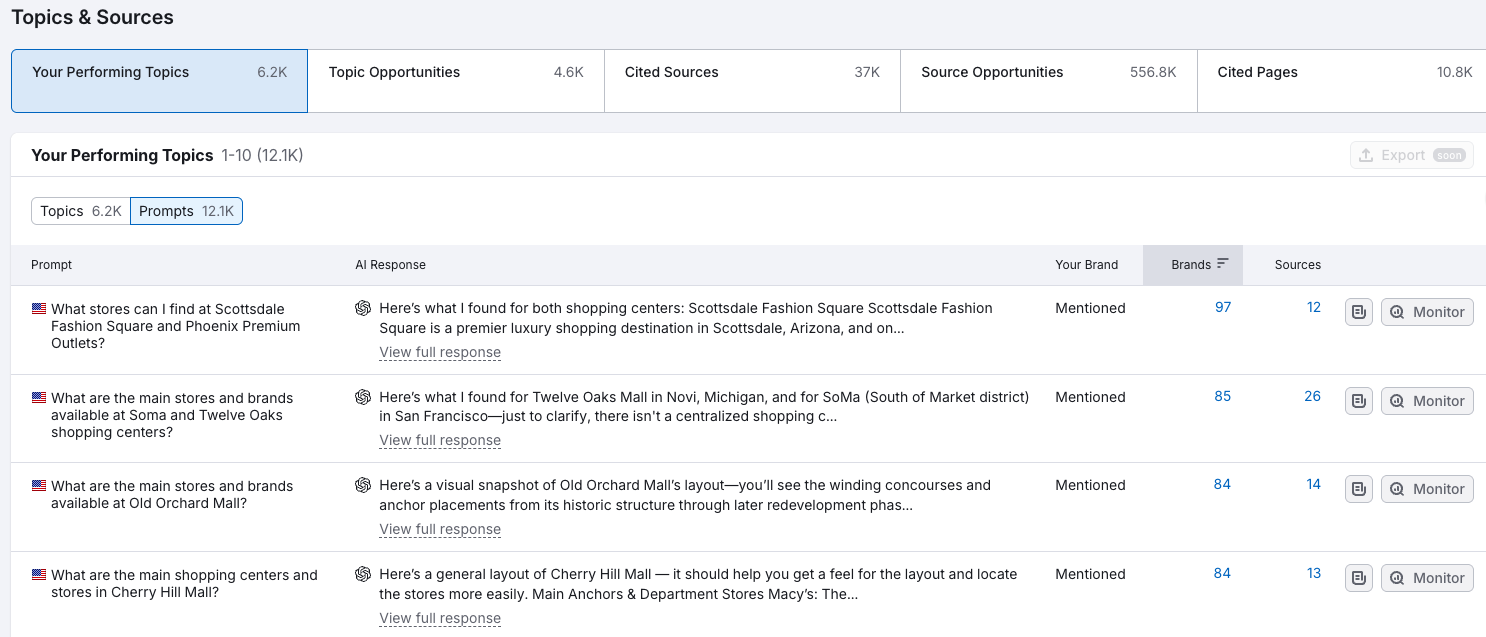This screenshot has width=1486, height=637.
Task: View full response for Cherry Hill Mall
Action: pos(440,618)
